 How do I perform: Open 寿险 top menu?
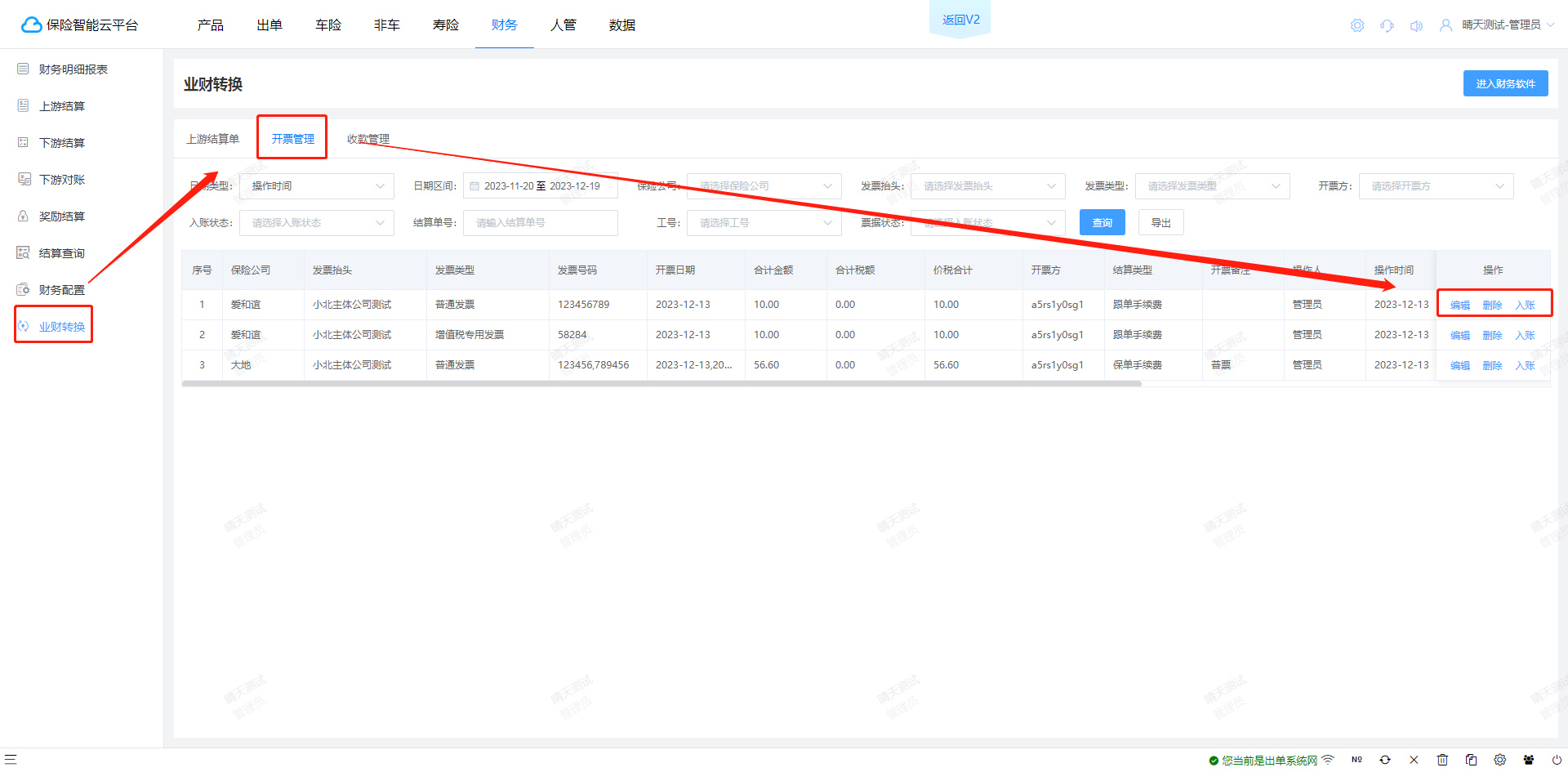point(446,25)
